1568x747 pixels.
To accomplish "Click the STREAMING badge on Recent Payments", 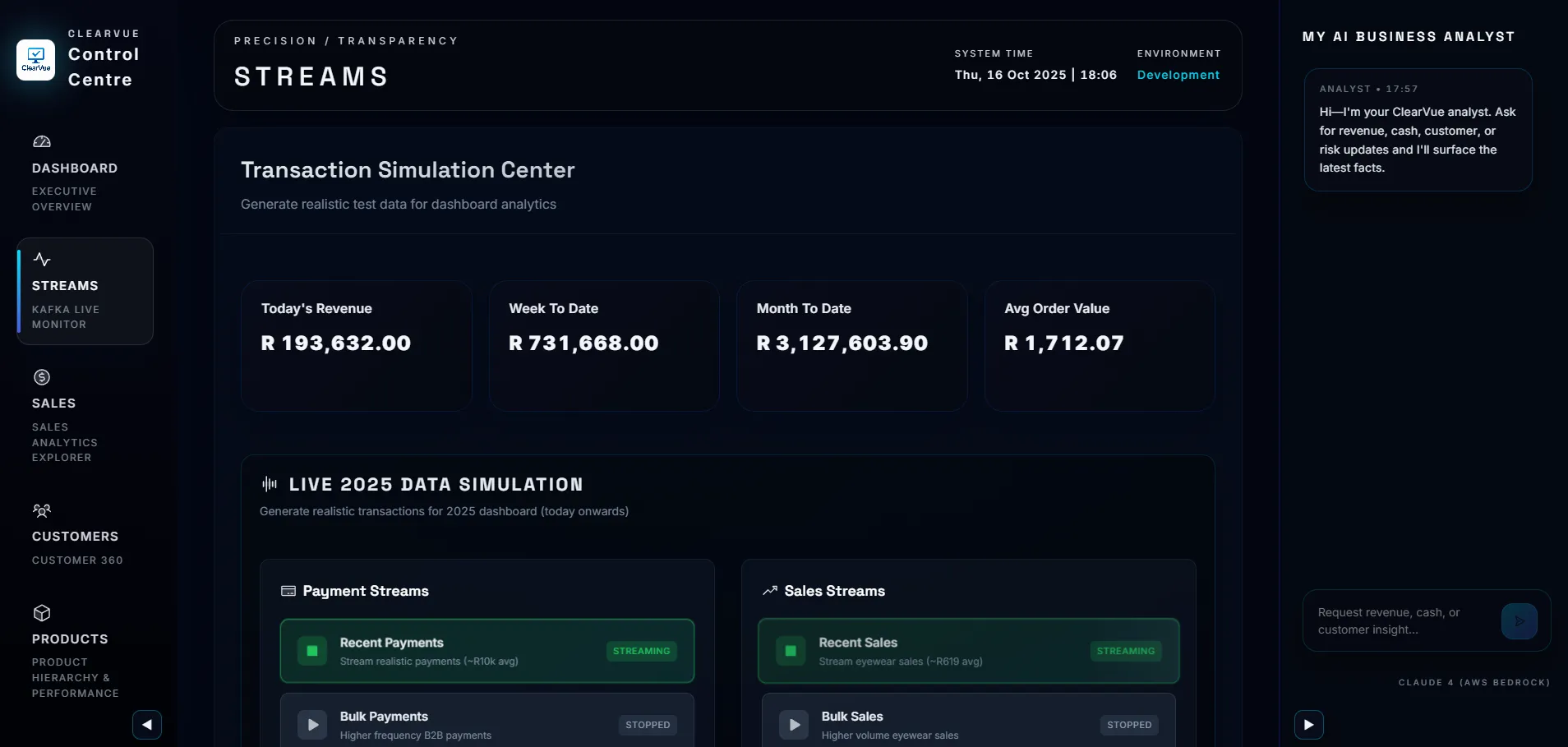I will click(642, 651).
